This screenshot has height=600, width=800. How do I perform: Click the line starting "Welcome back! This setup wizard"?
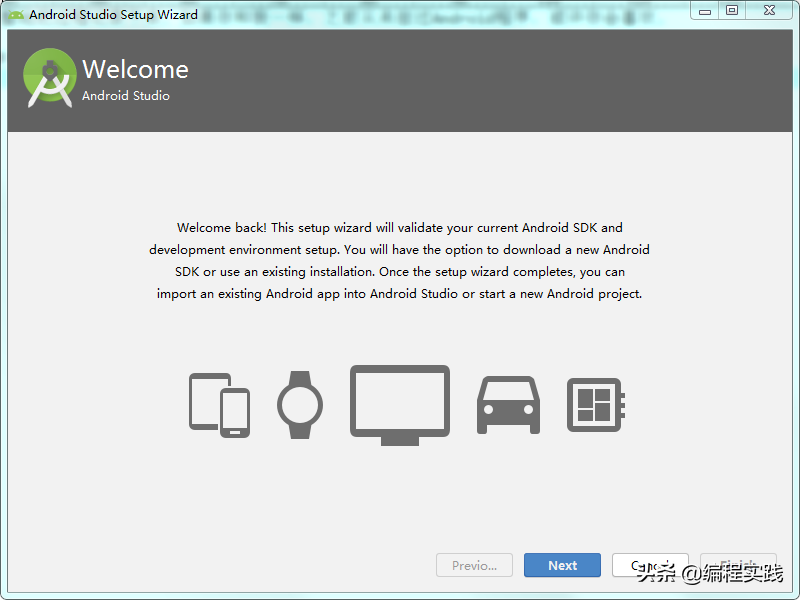click(399, 228)
